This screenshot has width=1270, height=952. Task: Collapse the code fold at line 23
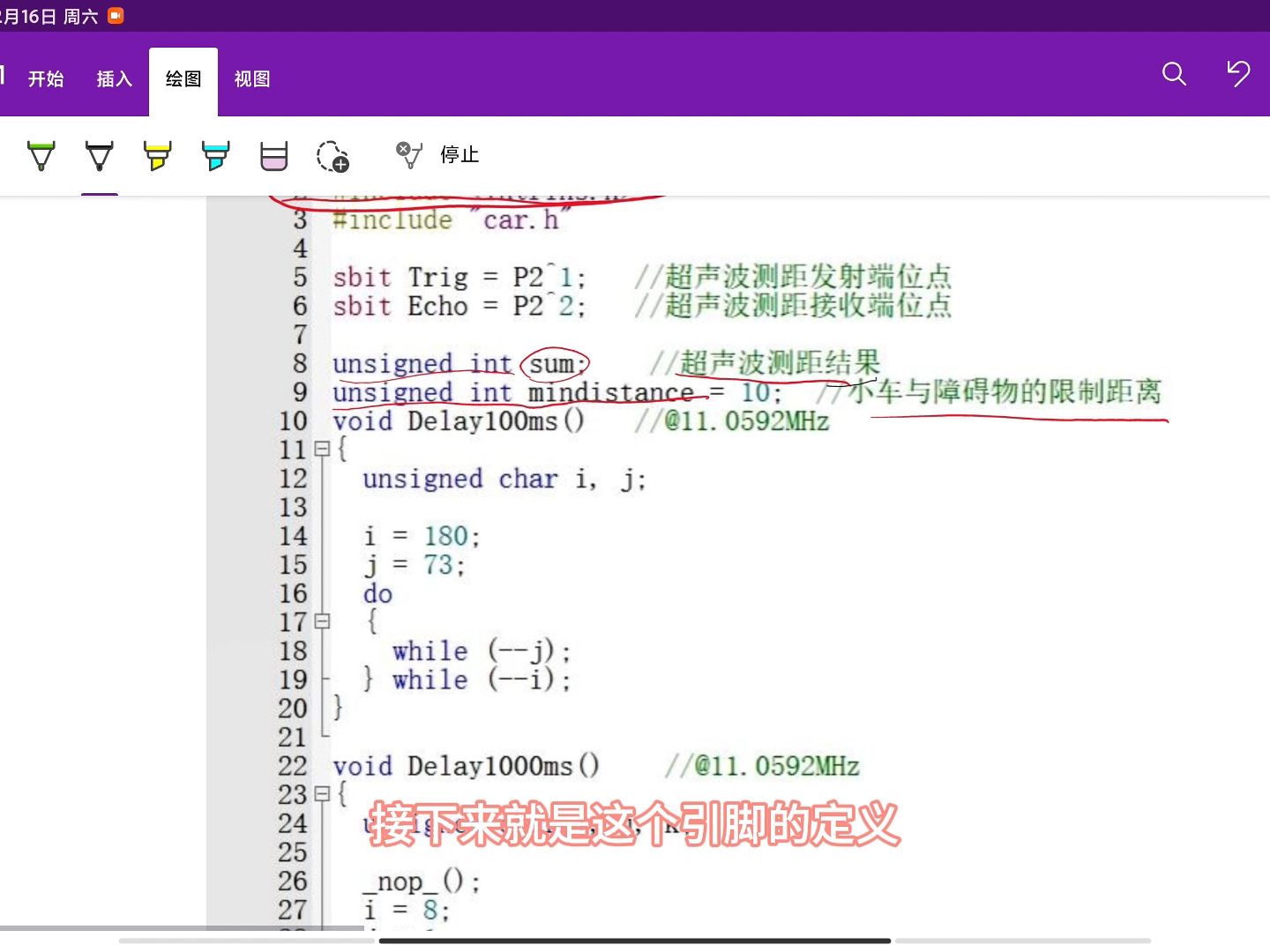click(322, 794)
